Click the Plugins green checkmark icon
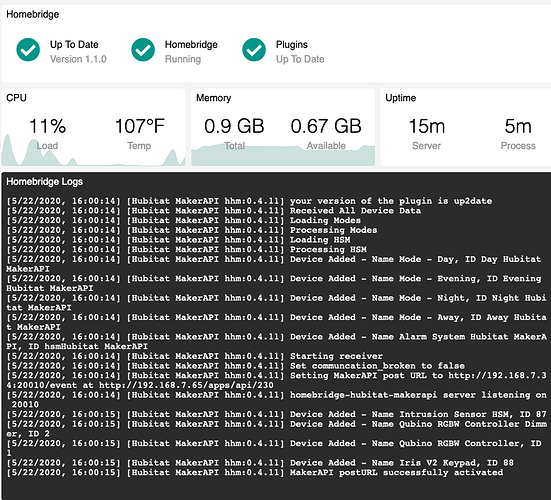The height and width of the screenshot is (500, 551). point(254,50)
